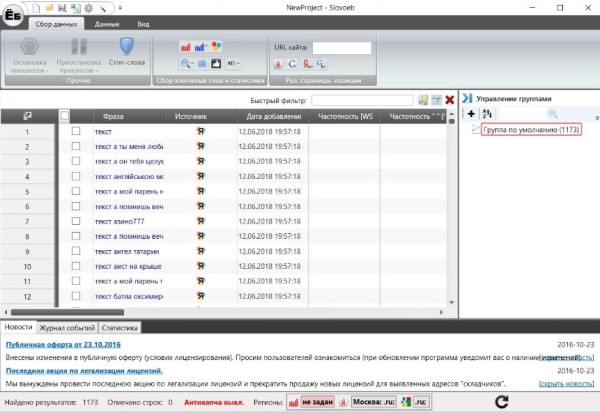The image size is (600, 413).
Task: Click the lower скрыть новость link
Action: click(x=566, y=384)
